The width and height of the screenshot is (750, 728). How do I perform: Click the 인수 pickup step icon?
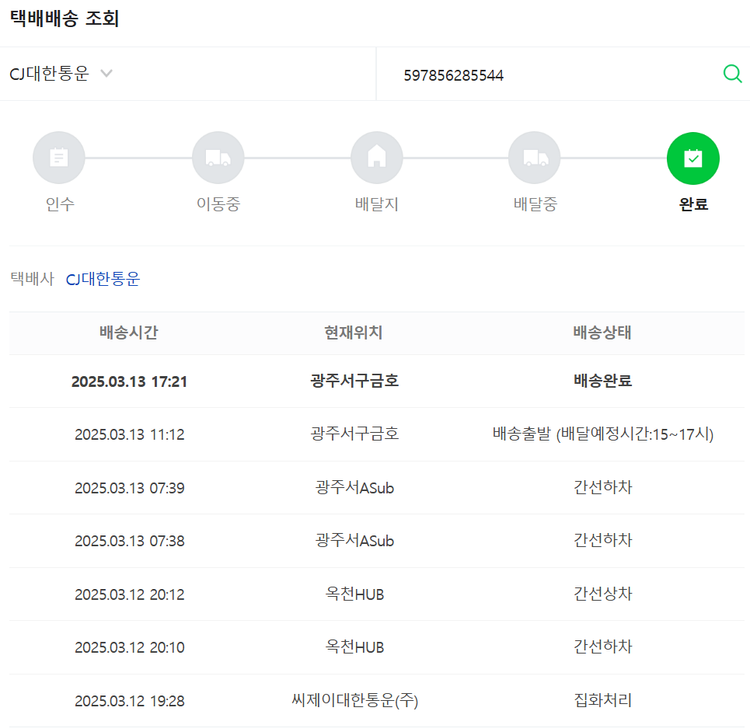59,158
